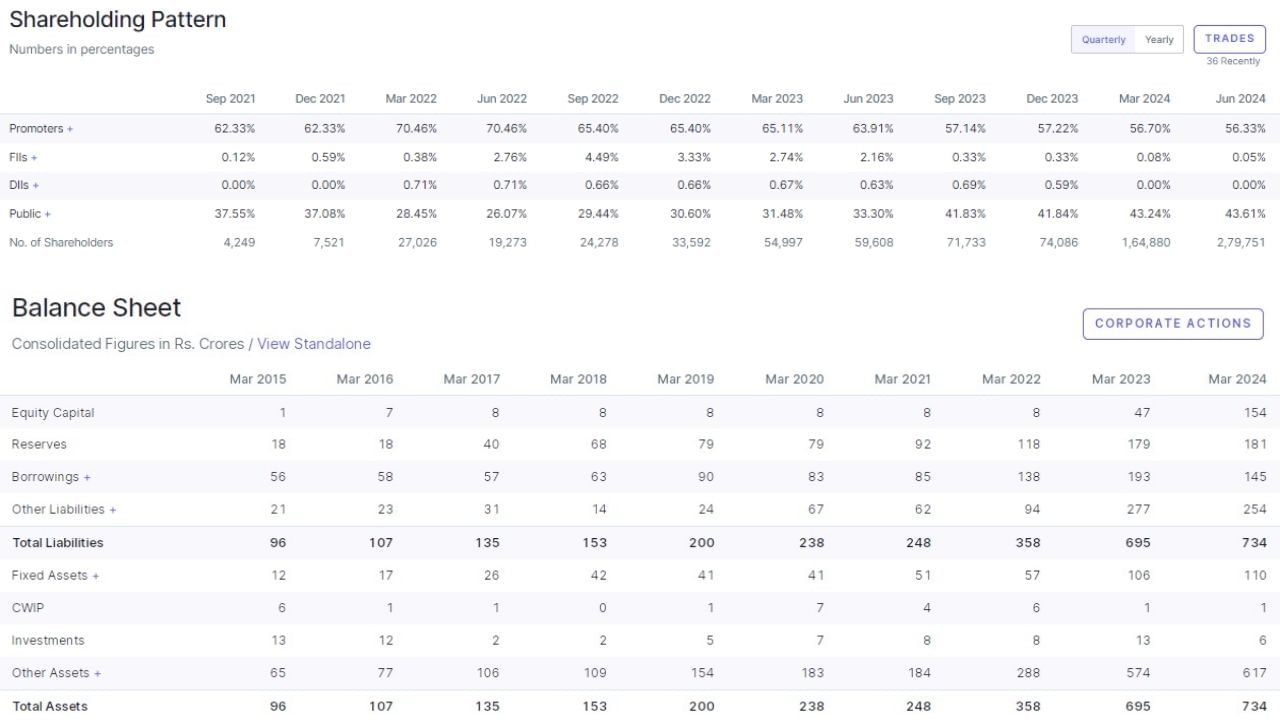
Task: Expand the Other Liabilities row
Action: (x=64, y=510)
